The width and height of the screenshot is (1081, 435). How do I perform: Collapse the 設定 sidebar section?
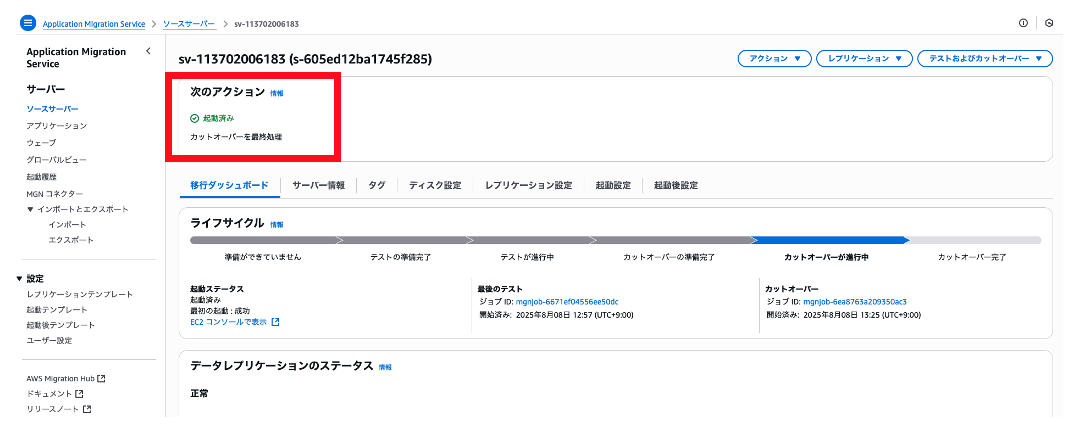point(19,279)
